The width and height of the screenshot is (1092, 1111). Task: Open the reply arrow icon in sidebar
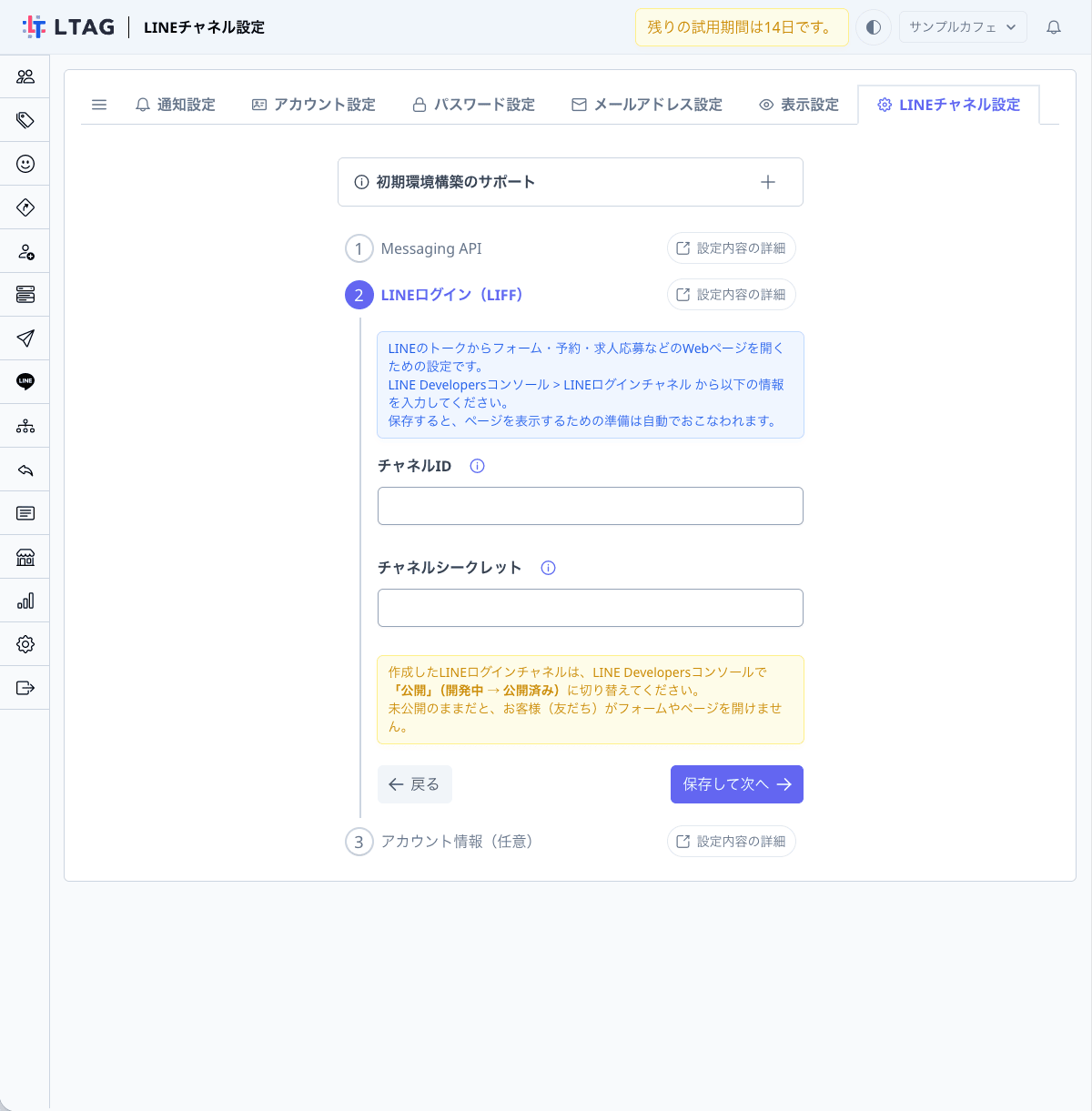pyautogui.click(x=25, y=470)
